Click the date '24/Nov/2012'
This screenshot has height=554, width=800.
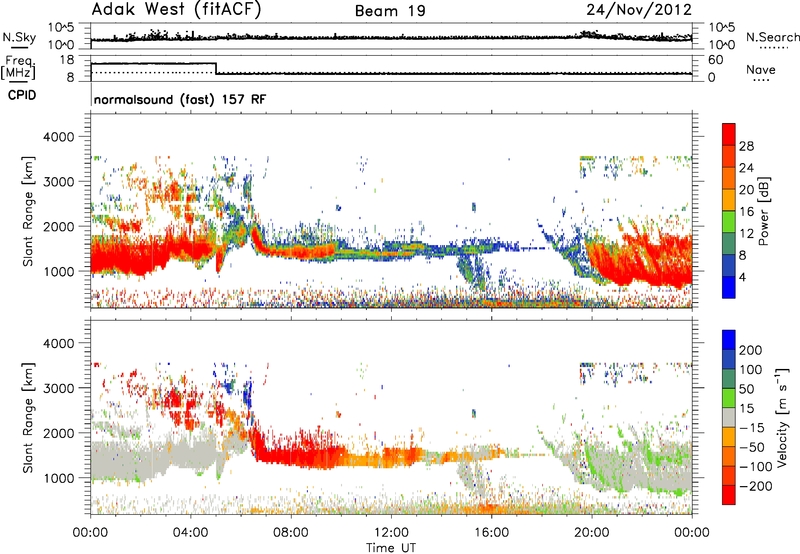(639, 10)
